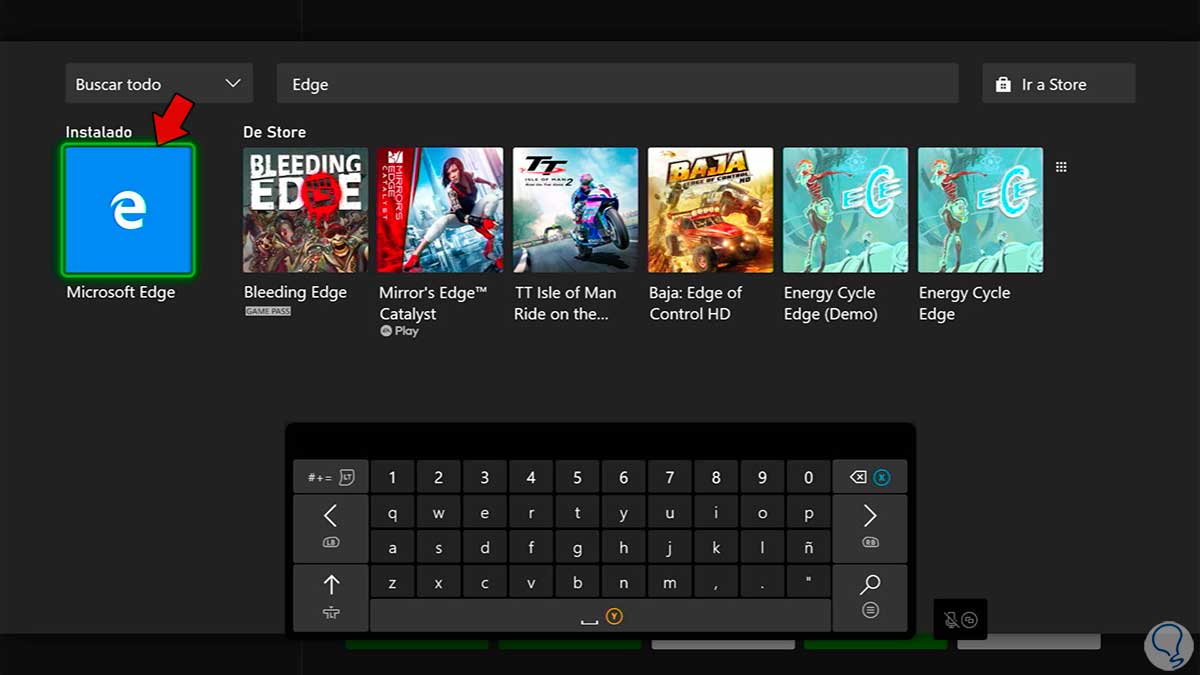Open Energy Cycle Edge (Demo) thumbnail
Image resolution: width=1200 pixels, height=675 pixels.
(x=845, y=210)
